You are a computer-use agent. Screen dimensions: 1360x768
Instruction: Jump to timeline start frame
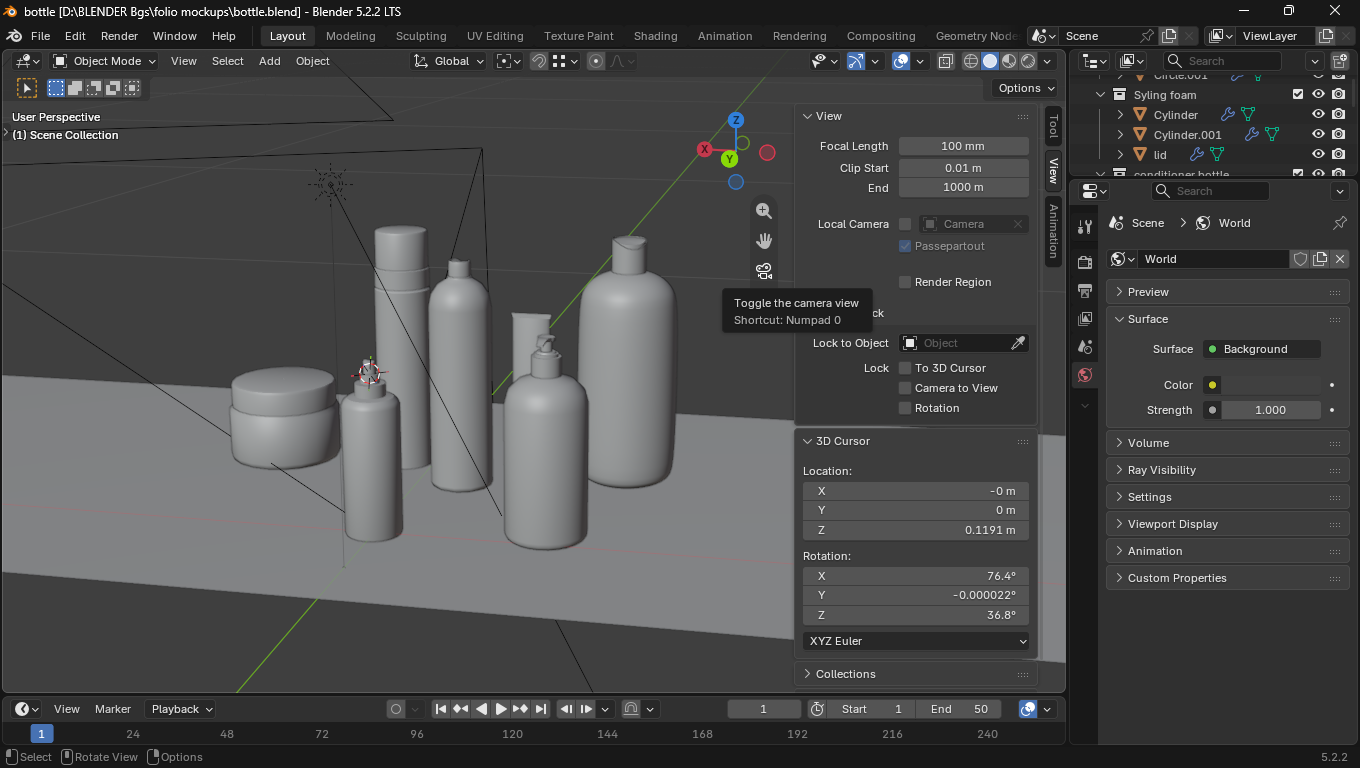point(441,709)
